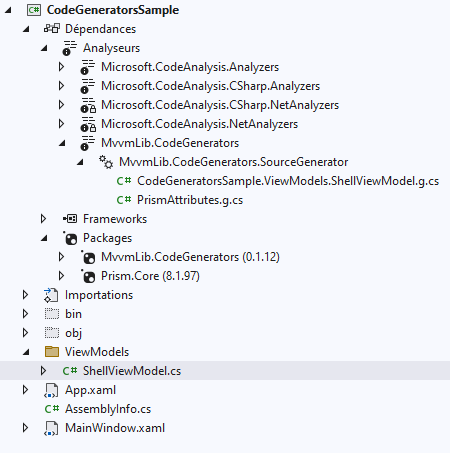Select Prism.Core (8.1.97) text
Screen dimensions: 450x453
150,276
